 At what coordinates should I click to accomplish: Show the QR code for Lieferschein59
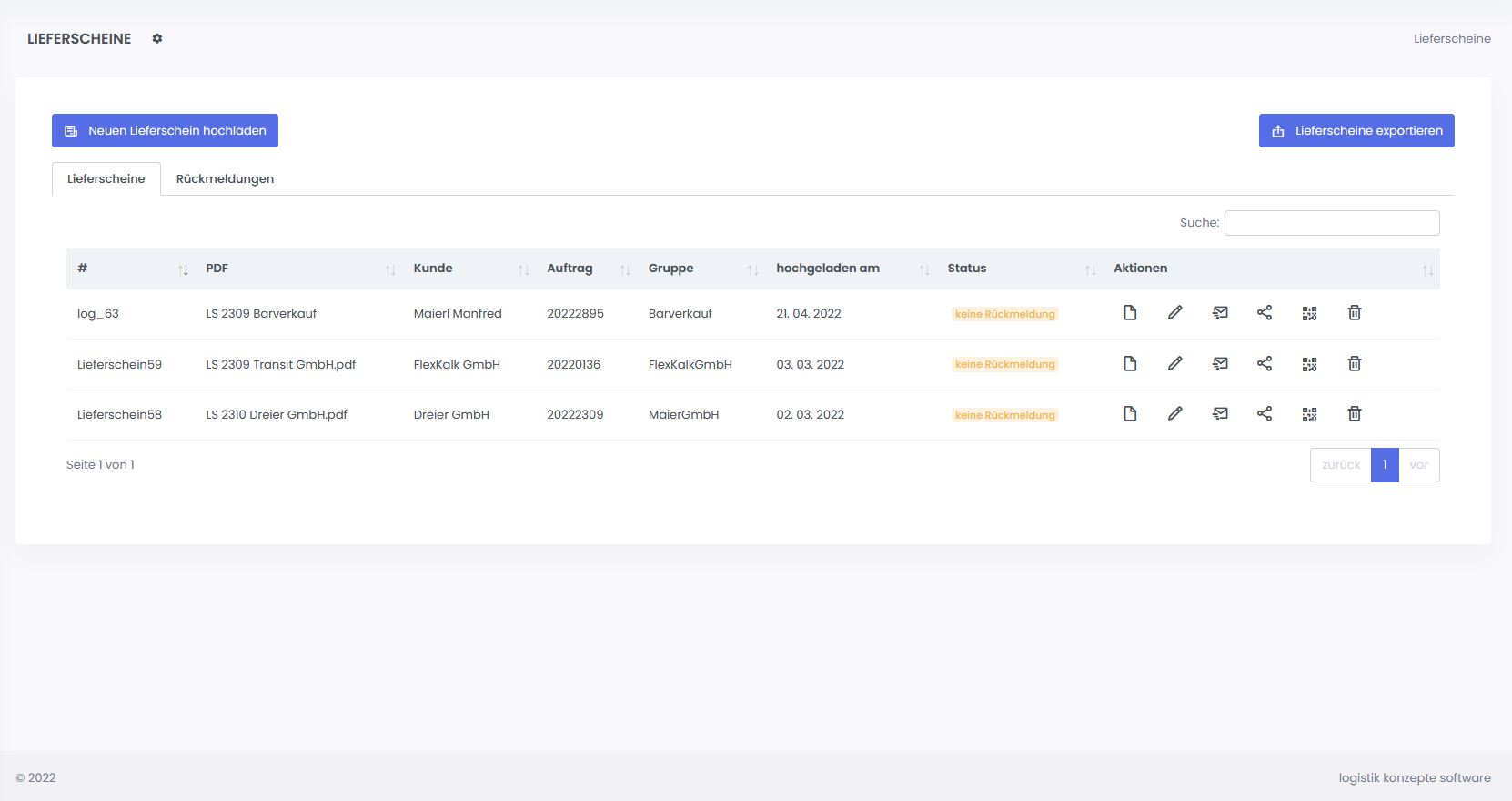point(1309,364)
